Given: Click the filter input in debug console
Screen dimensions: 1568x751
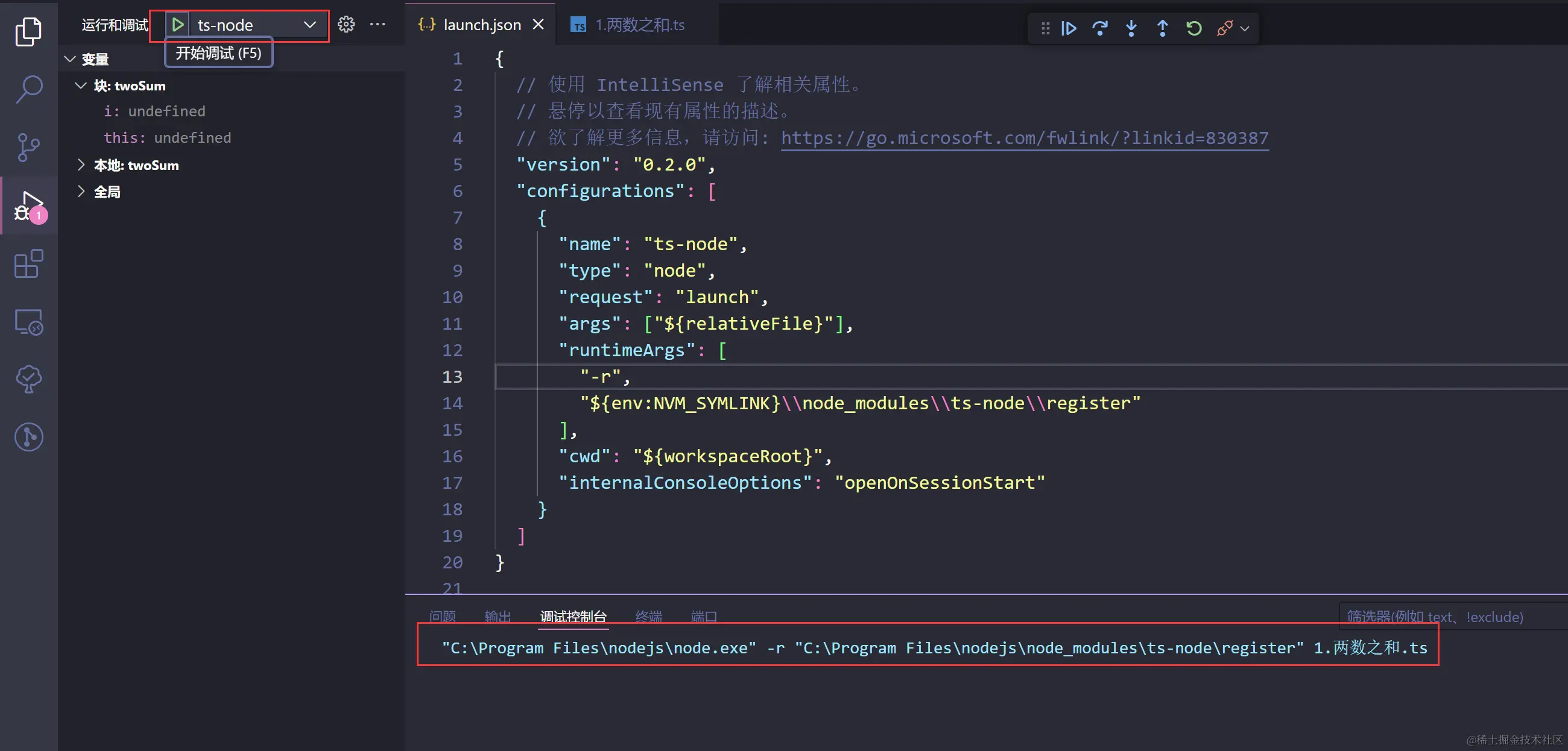Looking at the screenshot, I should (x=1453, y=617).
